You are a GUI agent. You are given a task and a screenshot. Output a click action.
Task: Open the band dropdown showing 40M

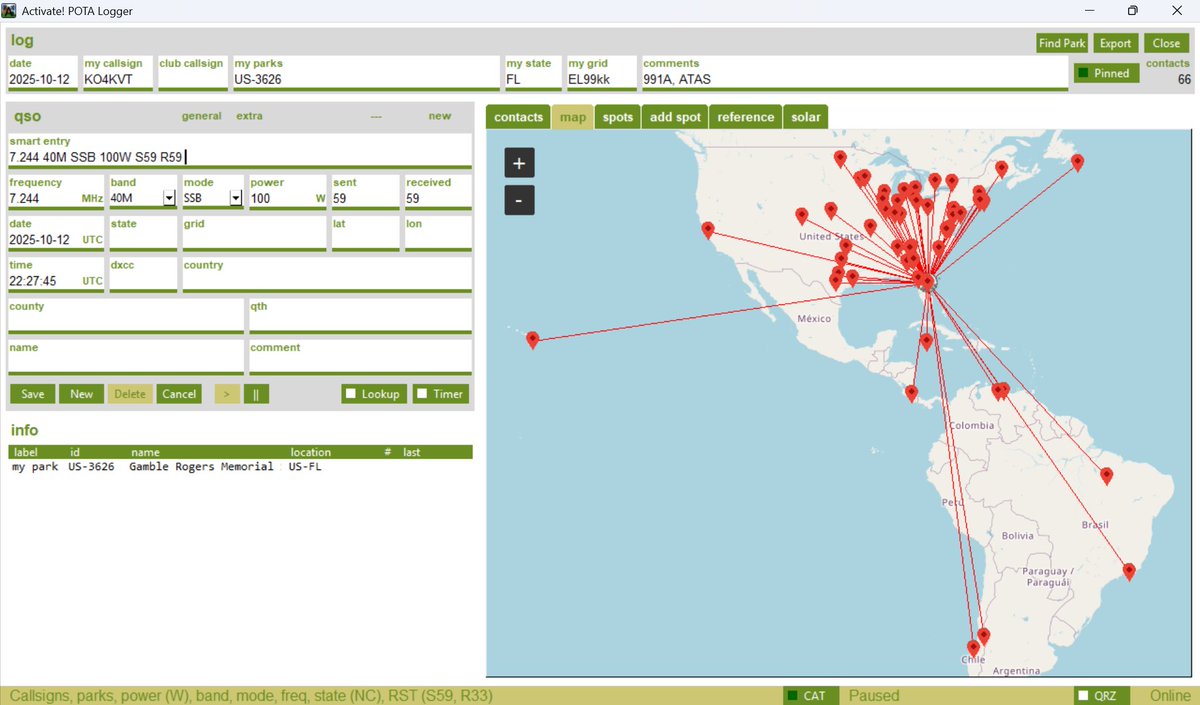169,199
